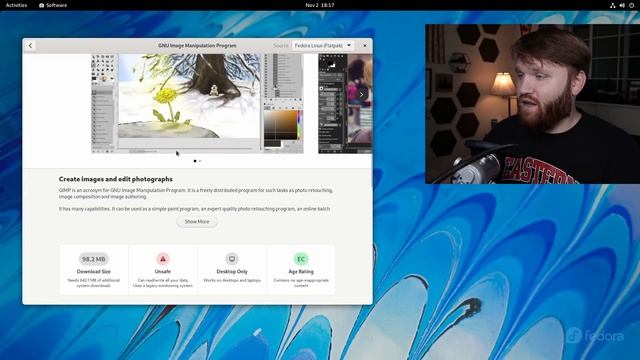Click the window title 'GNU Image Manipulation Program'

pos(197,46)
